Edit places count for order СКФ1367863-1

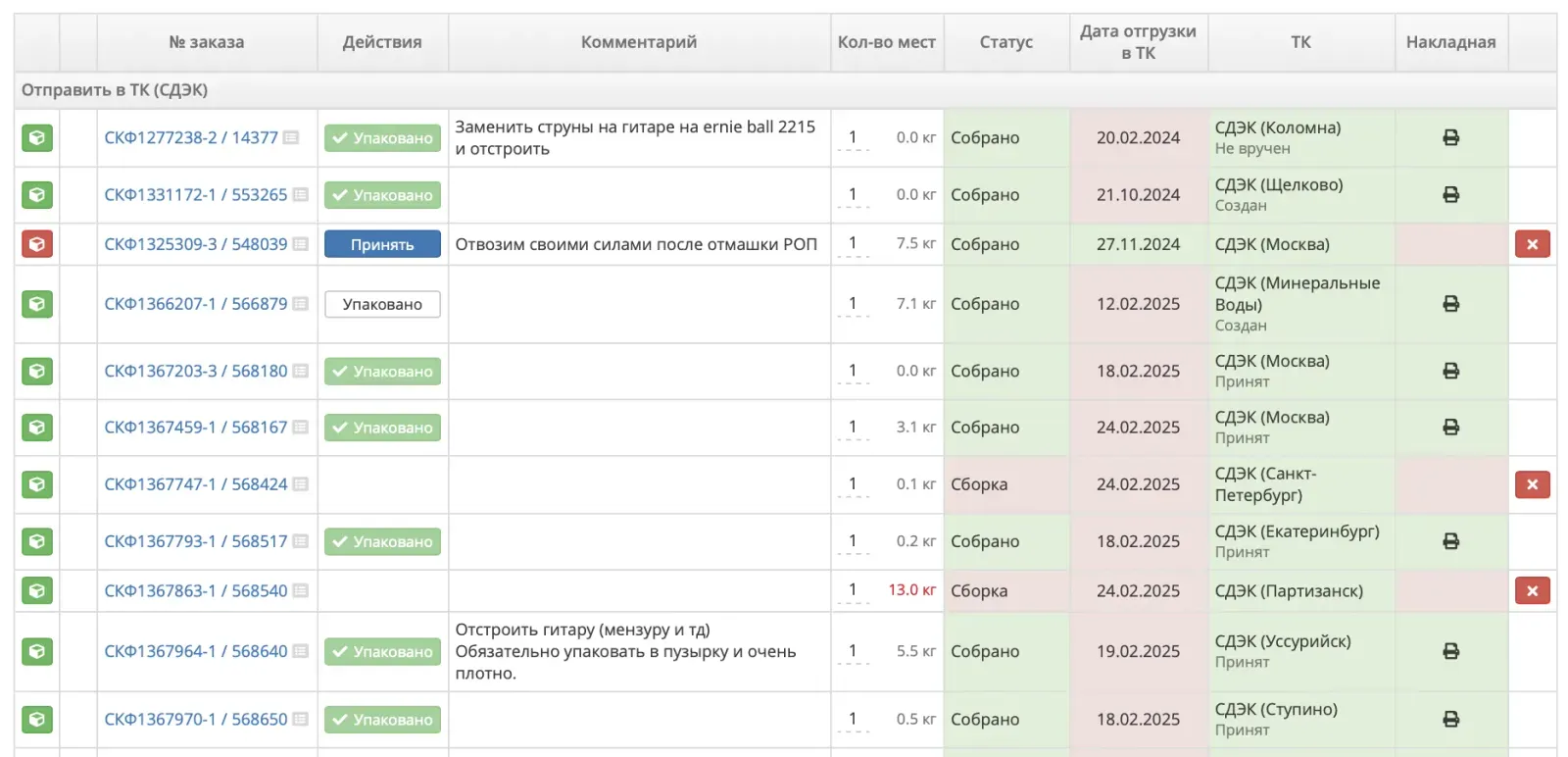click(853, 591)
